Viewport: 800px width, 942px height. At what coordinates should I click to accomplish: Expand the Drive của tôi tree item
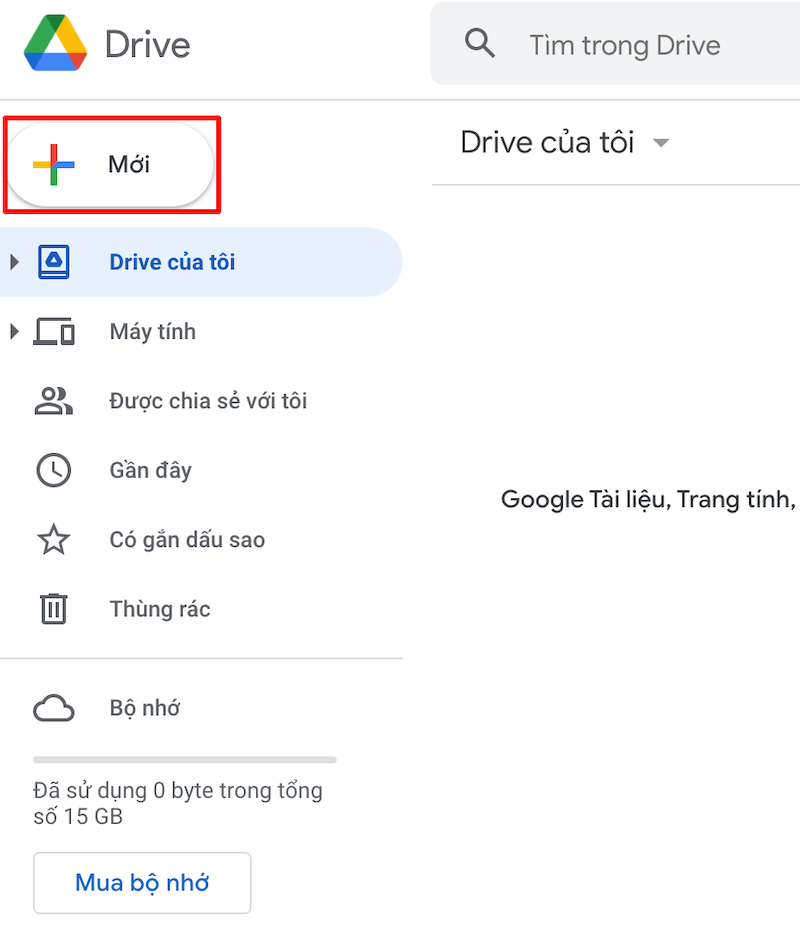pos(14,262)
